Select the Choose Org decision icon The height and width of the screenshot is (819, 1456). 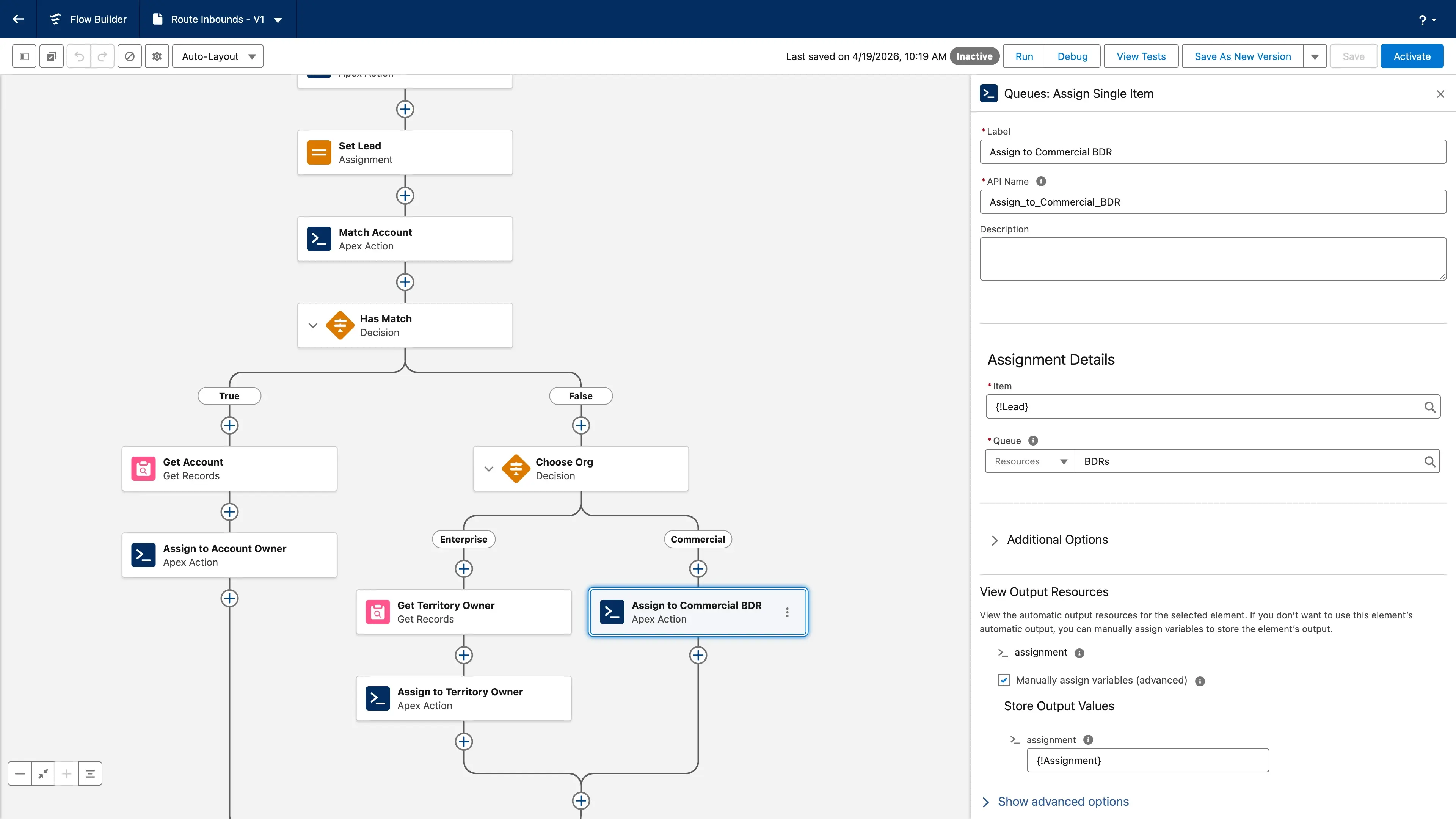(x=516, y=469)
